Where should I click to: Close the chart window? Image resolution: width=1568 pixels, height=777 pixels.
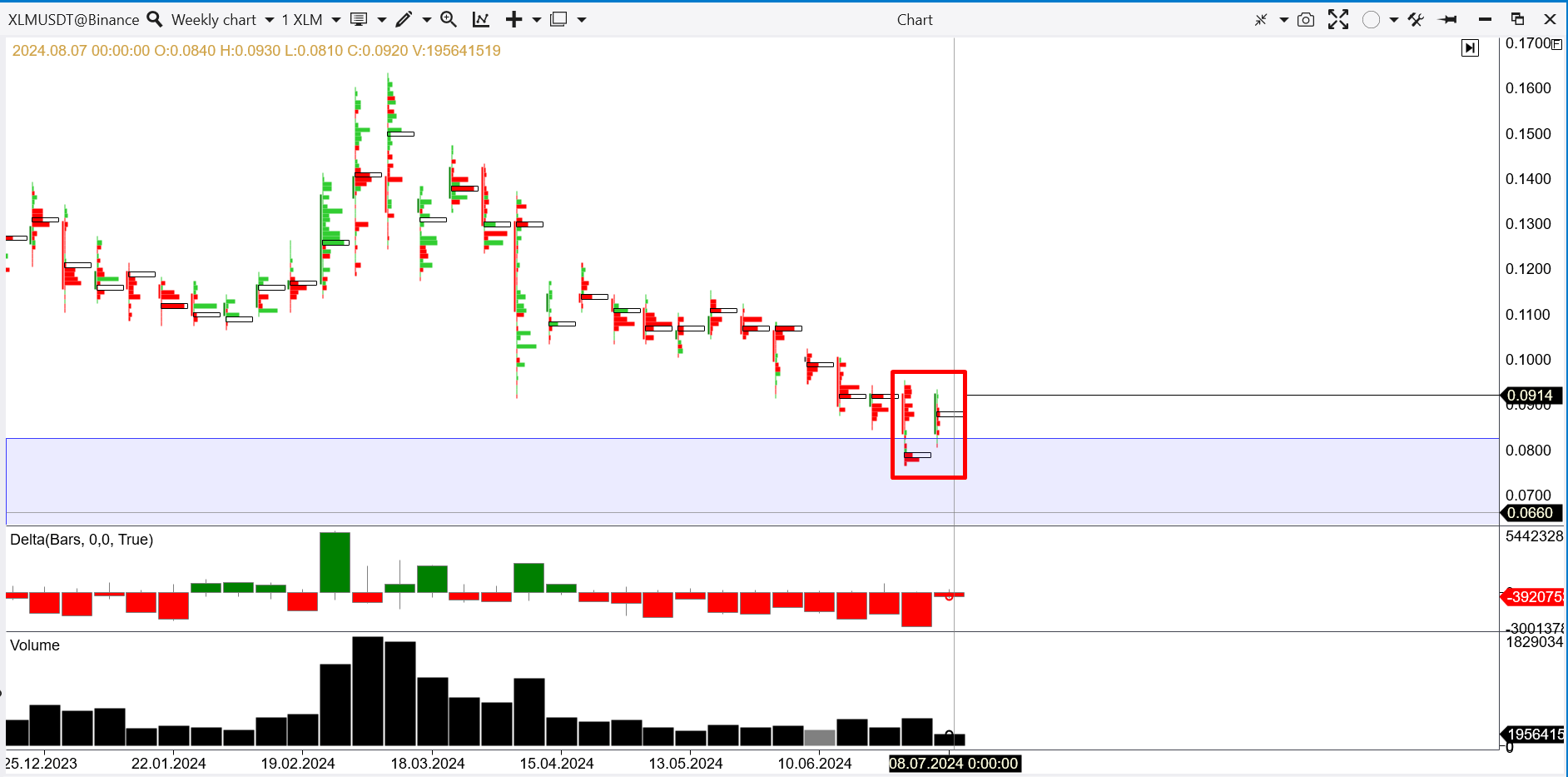1550,19
